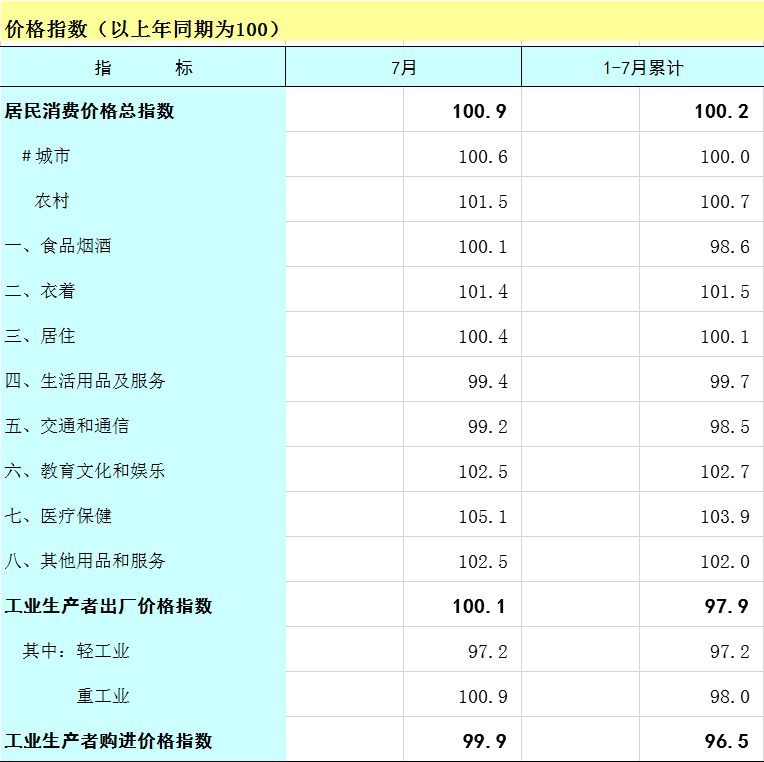Select 医疗保健 7月 value 105.1
Image resolution: width=764 pixels, height=762 pixels.
tap(483, 516)
